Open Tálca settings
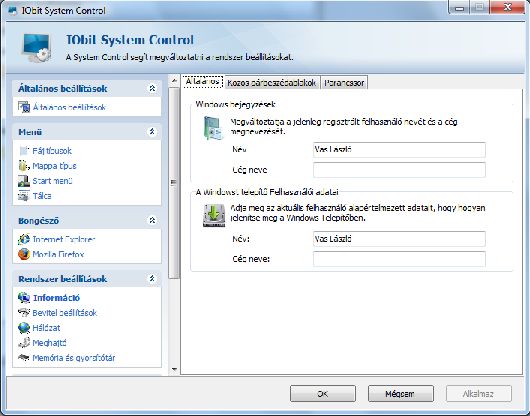 [42, 196]
